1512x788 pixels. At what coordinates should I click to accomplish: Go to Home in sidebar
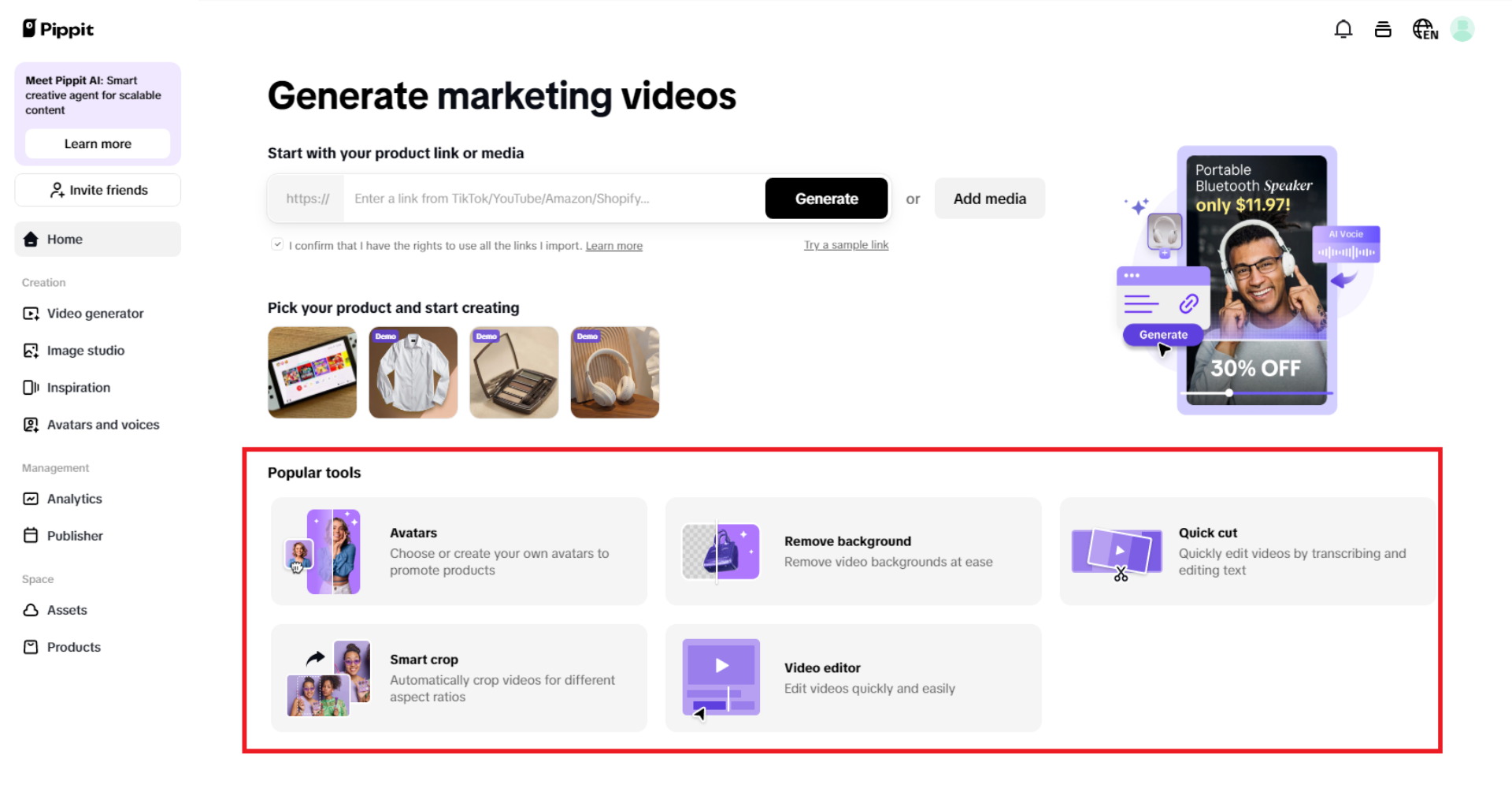(x=98, y=239)
